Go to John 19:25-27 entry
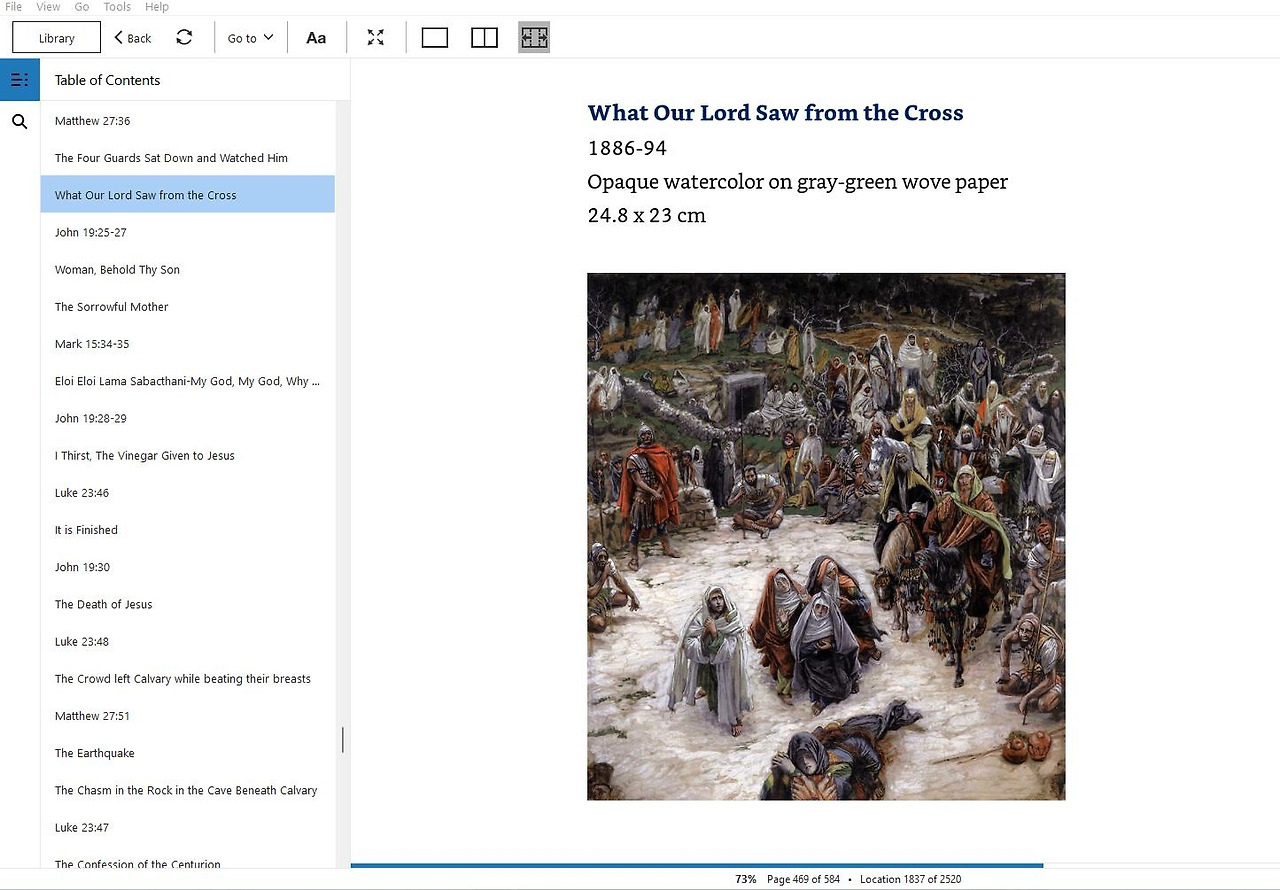 pyautogui.click(x=188, y=232)
